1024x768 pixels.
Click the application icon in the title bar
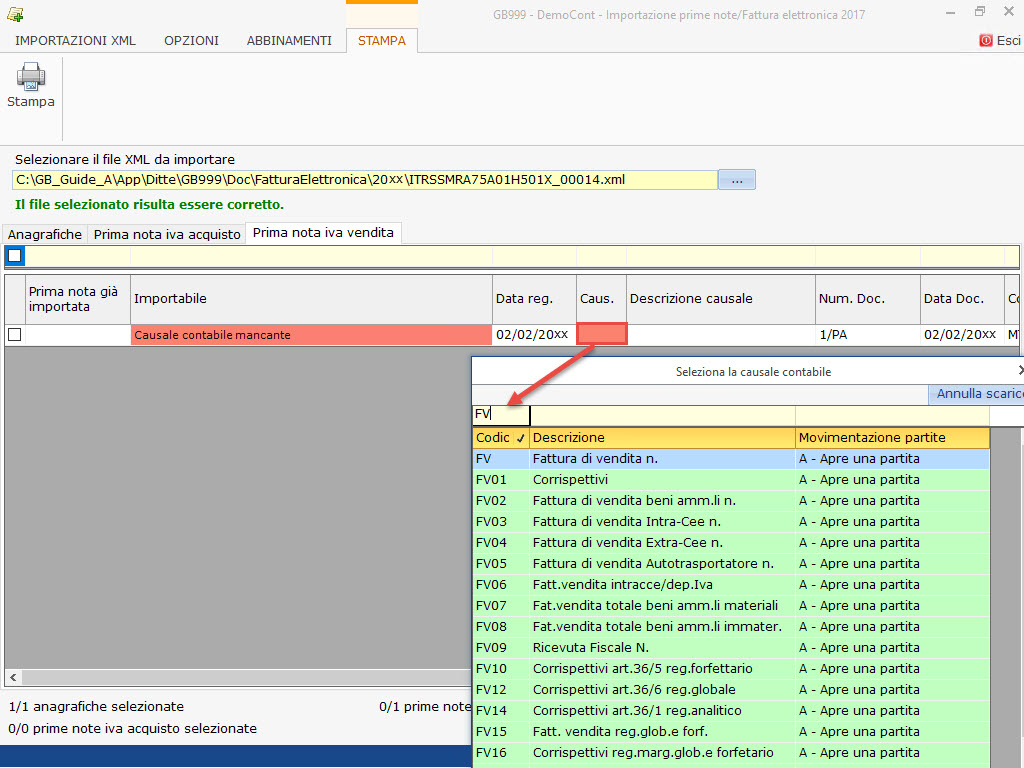(15, 15)
